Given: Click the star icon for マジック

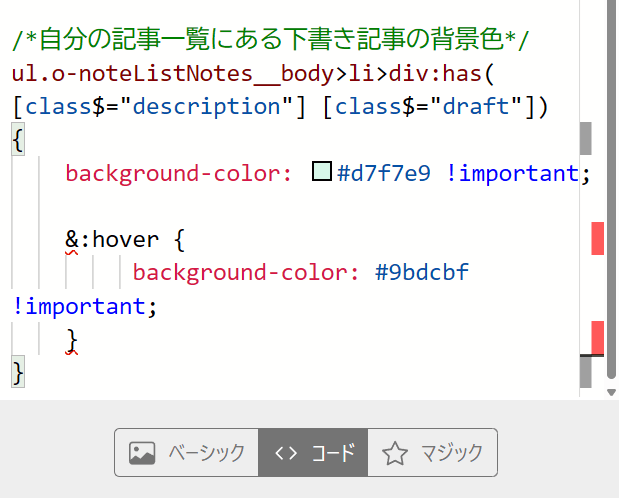Looking at the screenshot, I should tap(395, 454).
